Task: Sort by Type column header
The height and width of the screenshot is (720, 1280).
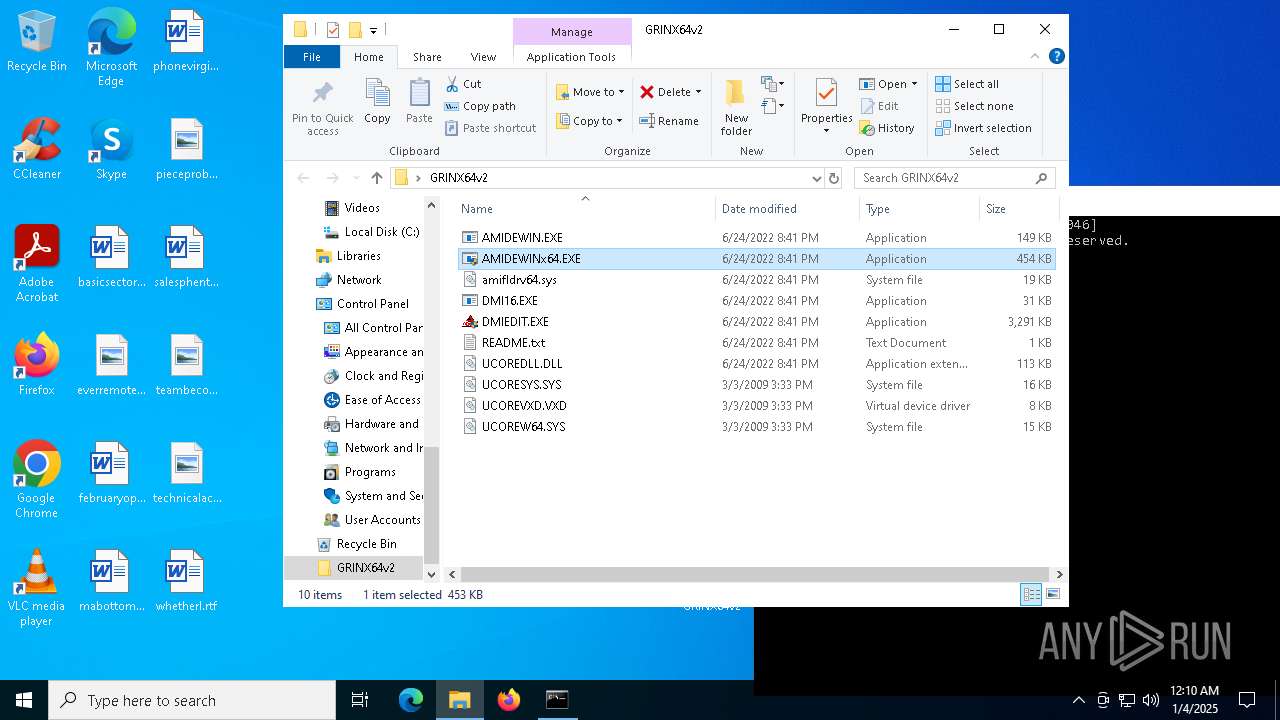Action: pos(919,209)
